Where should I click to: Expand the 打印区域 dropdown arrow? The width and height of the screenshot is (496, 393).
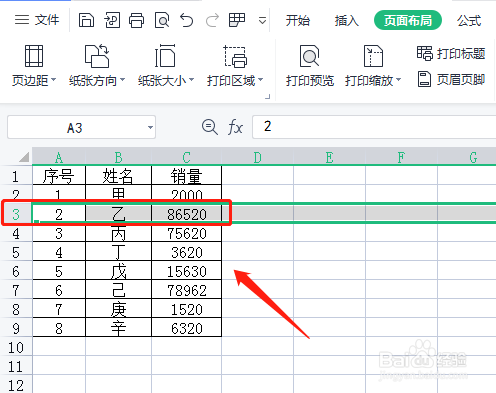[x=261, y=80]
